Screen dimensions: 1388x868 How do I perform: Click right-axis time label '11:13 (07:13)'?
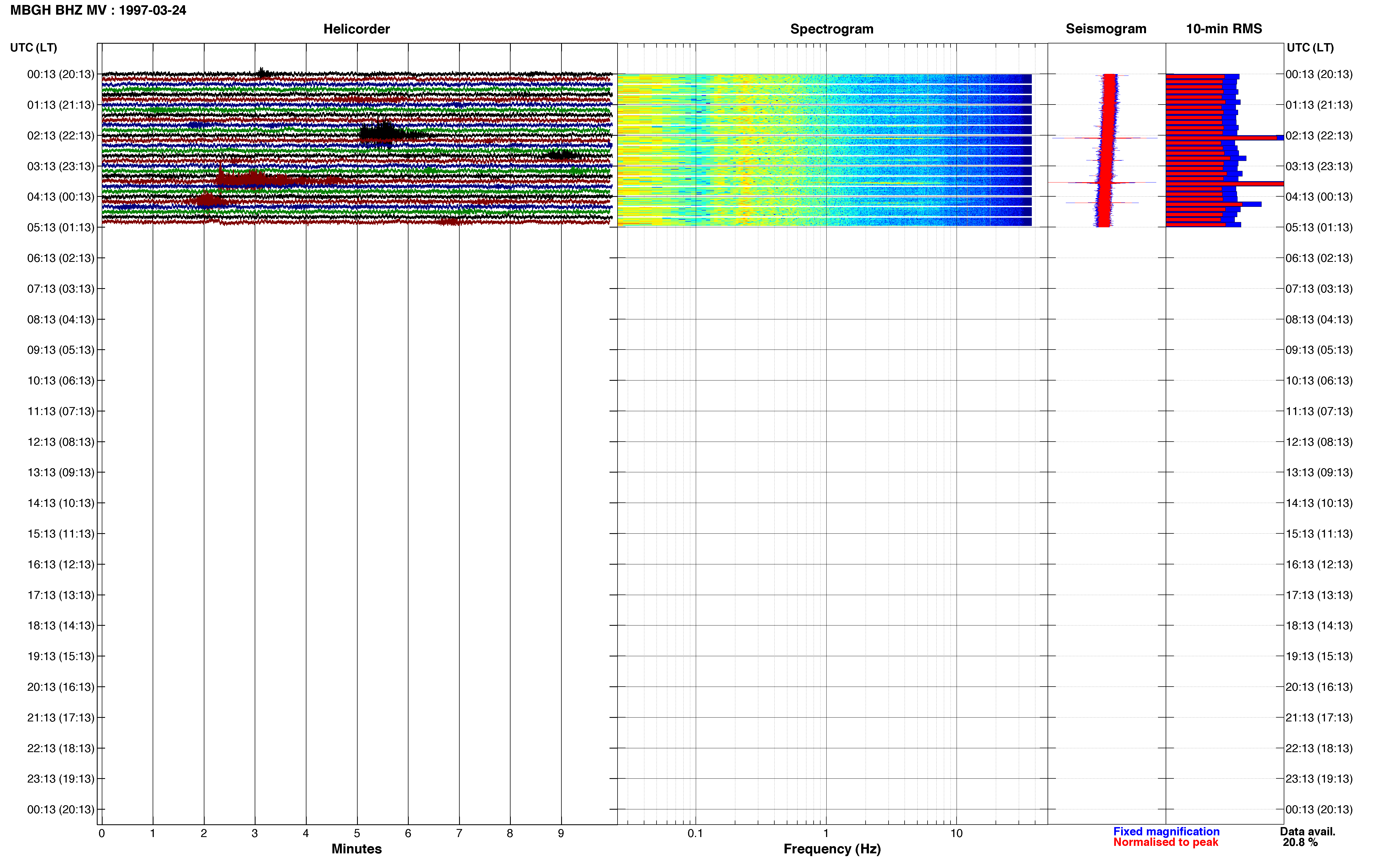pyautogui.click(x=1319, y=411)
